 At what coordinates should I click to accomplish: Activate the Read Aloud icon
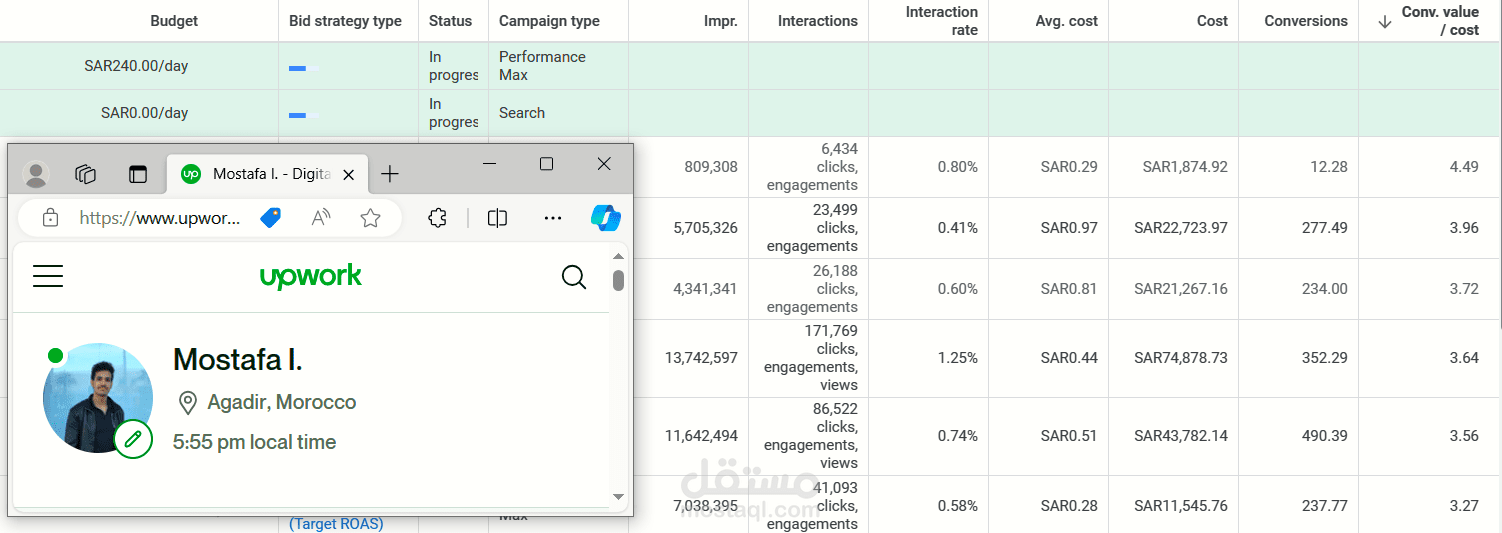point(321,218)
